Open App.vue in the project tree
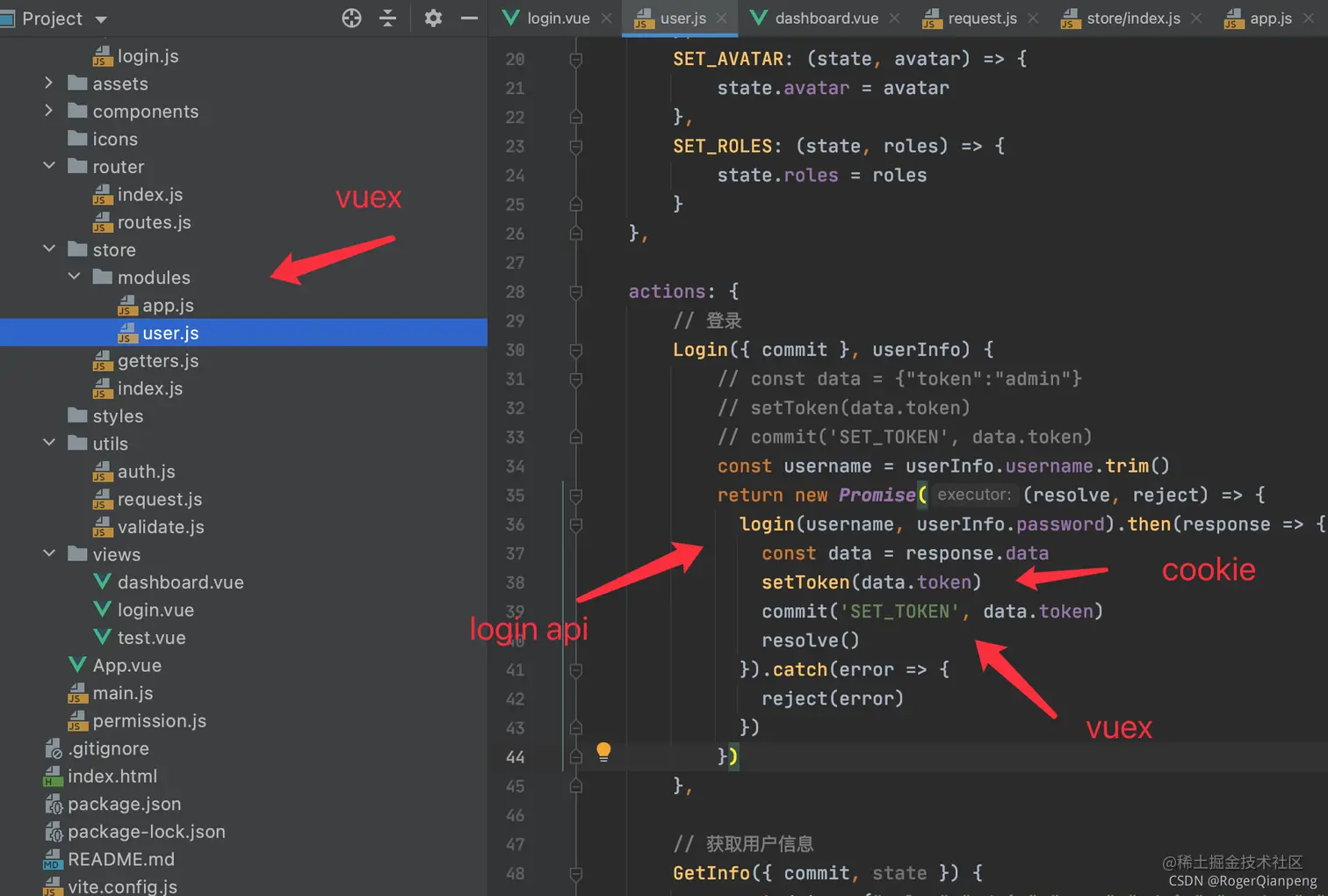 (115, 665)
